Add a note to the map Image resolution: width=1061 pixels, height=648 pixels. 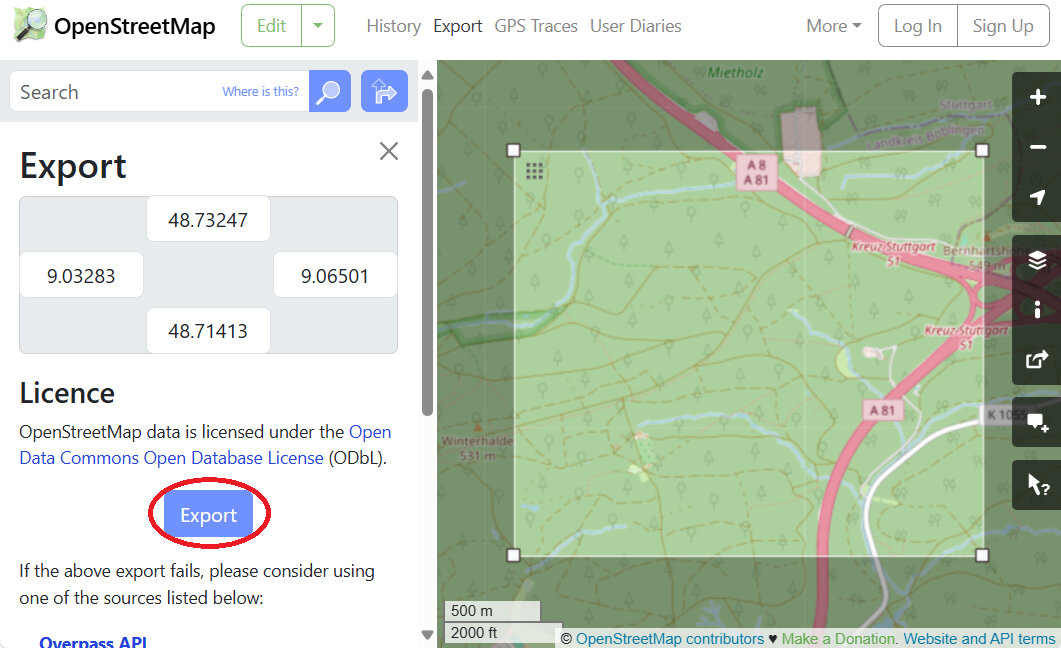coord(1037,422)
